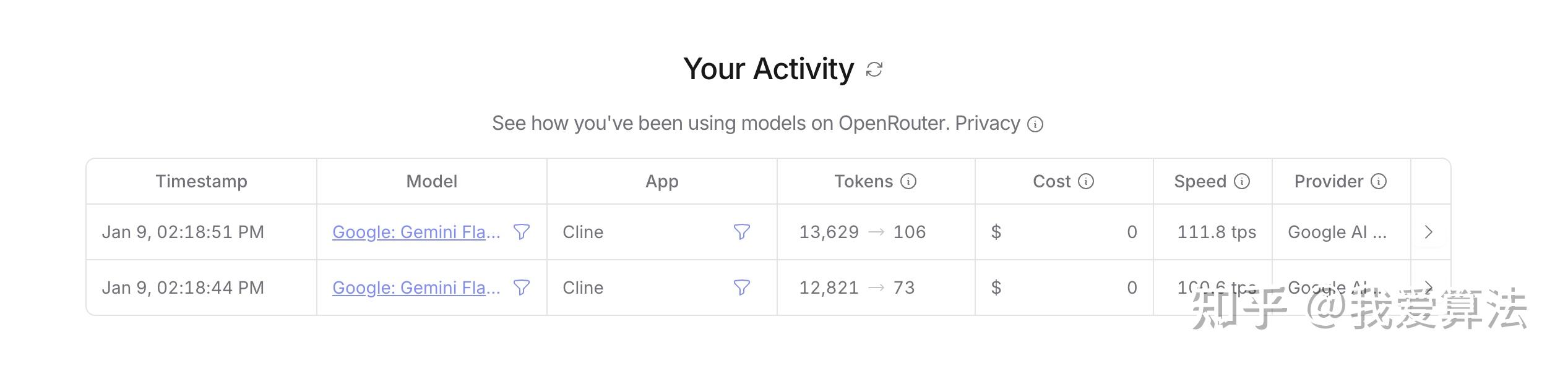Open the Privacy info tooltip
1568x371 pixels.
[1036, 124]
